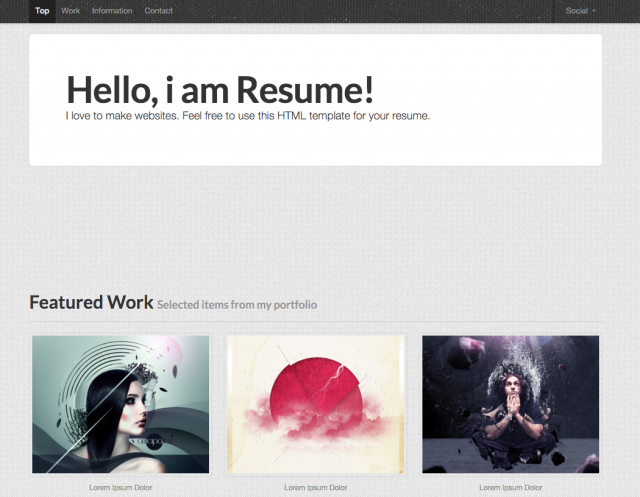The height and width of the screenshot is (497, 640).
Task: Jump to the Contact section
Action: [x=158, y=11]
